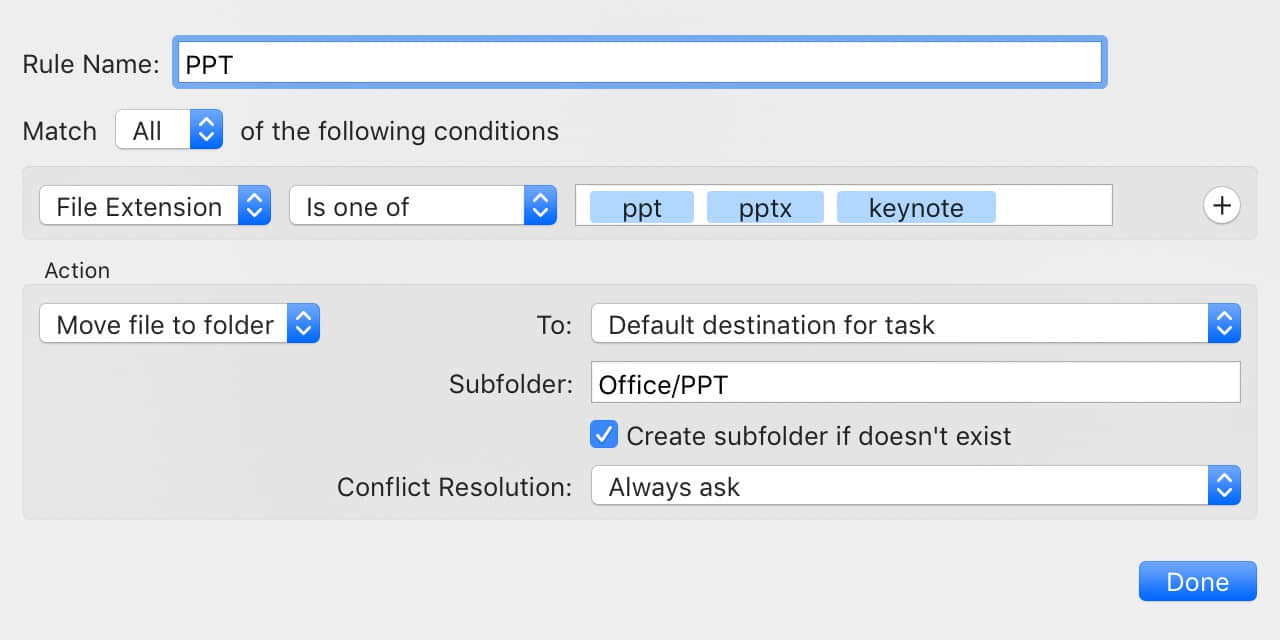Open the Move file to folder dropdown

click(x=180, y=324)
